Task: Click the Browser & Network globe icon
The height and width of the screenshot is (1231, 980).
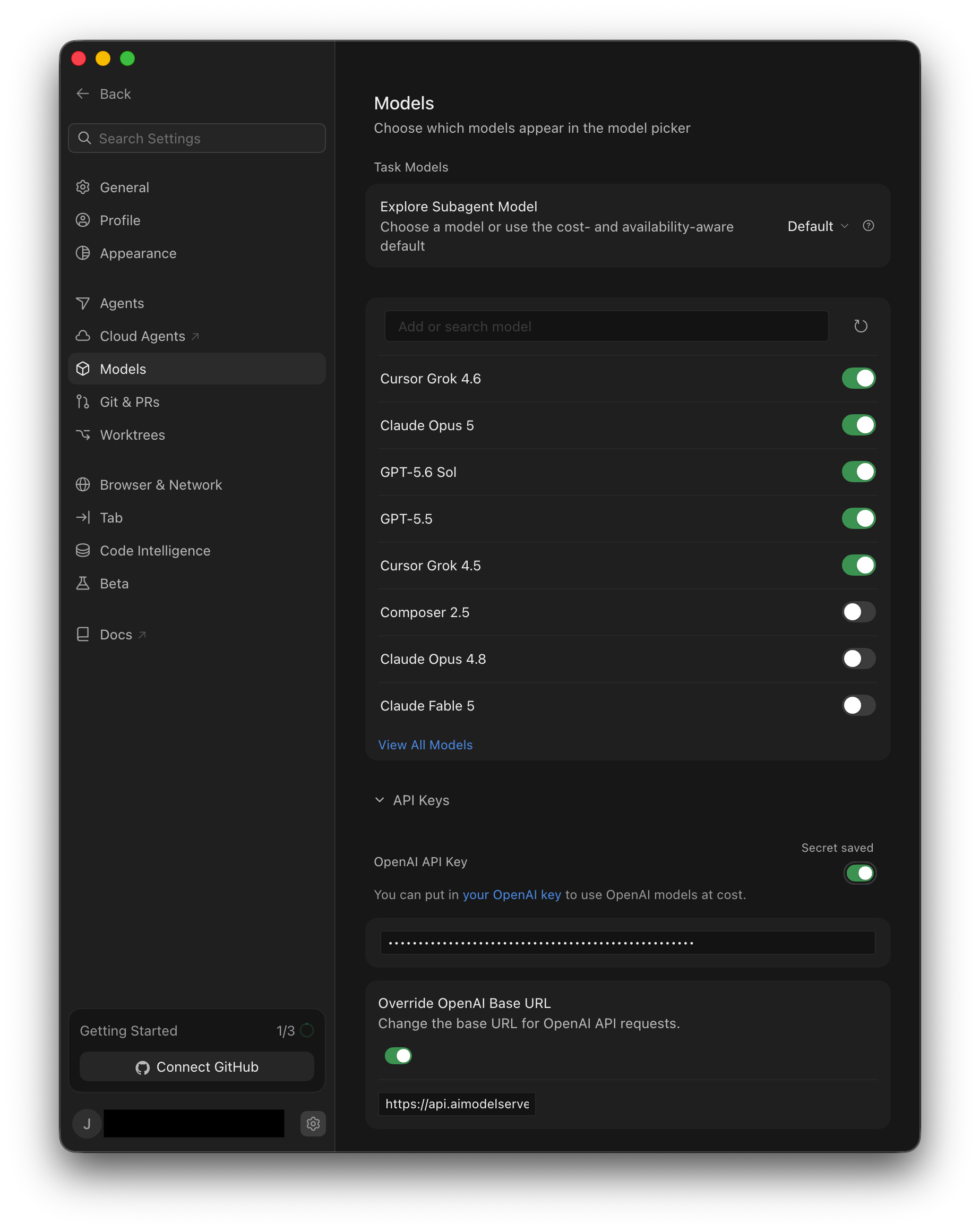Action: click(x=83, y=485)
